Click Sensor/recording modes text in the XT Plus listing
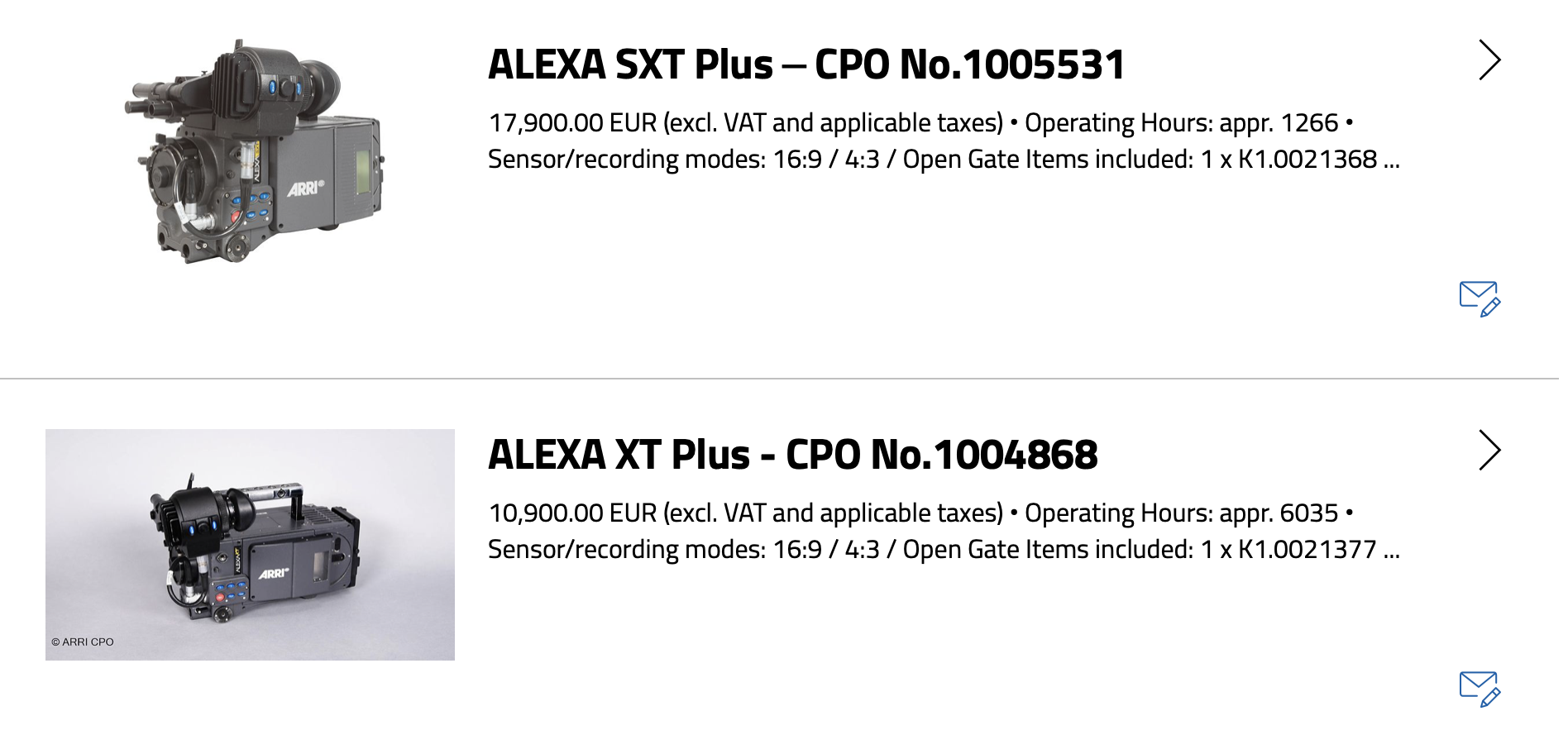The image size is (1568, 754). [x=627, y=550]
